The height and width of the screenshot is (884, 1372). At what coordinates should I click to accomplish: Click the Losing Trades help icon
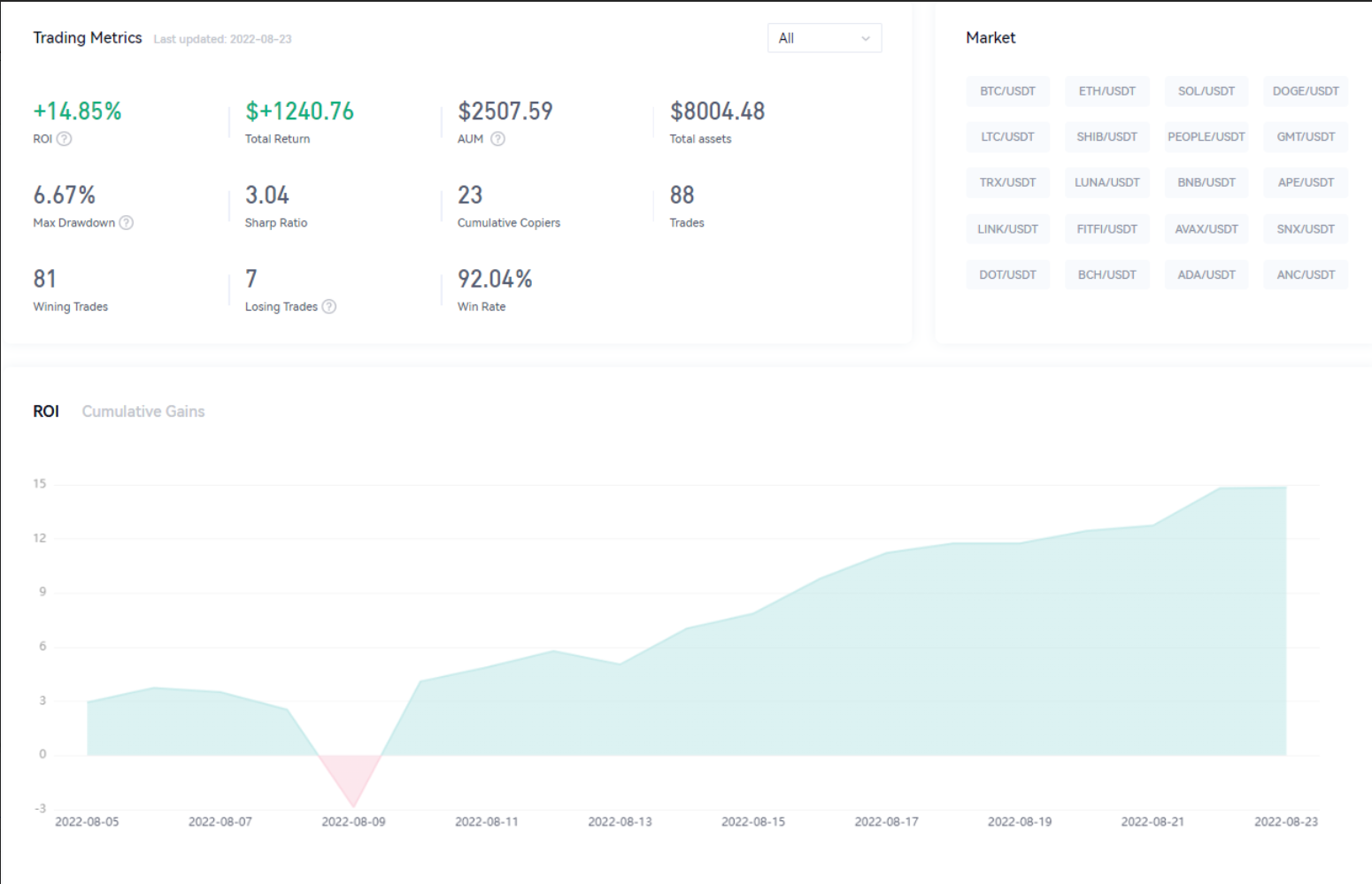(x=329, y=307)
